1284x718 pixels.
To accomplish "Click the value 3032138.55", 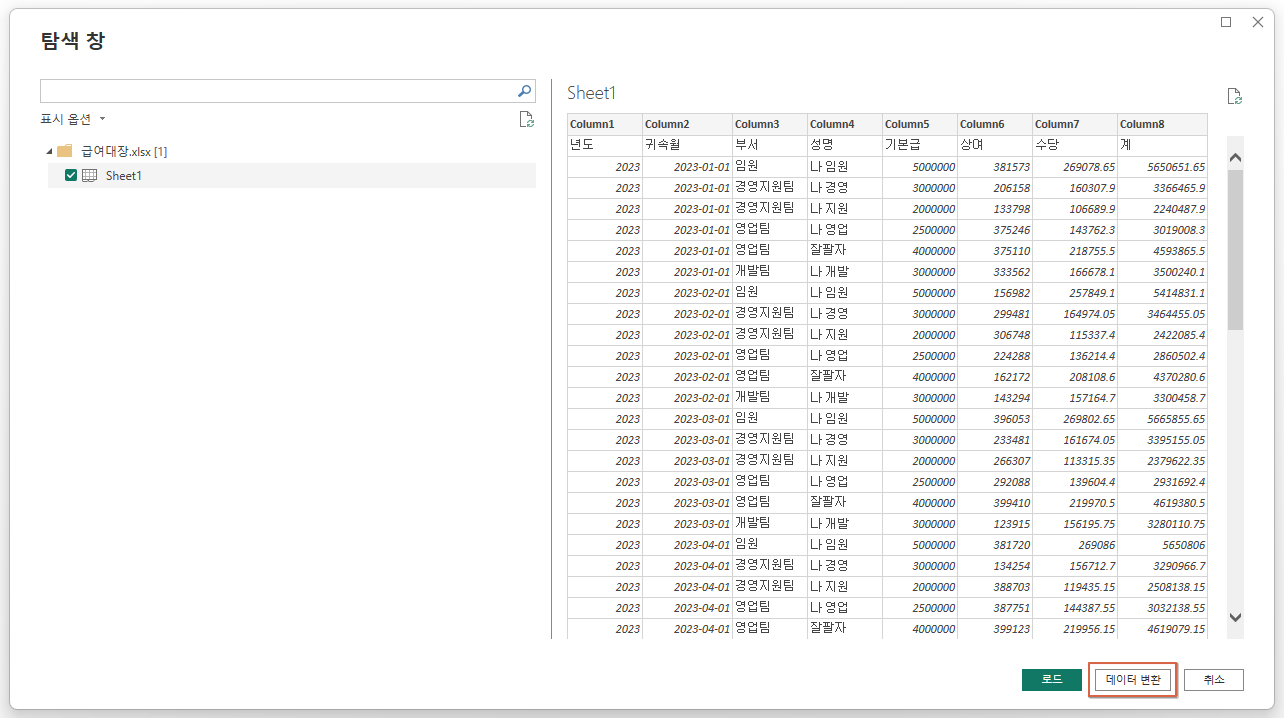I will point(1175,608).
